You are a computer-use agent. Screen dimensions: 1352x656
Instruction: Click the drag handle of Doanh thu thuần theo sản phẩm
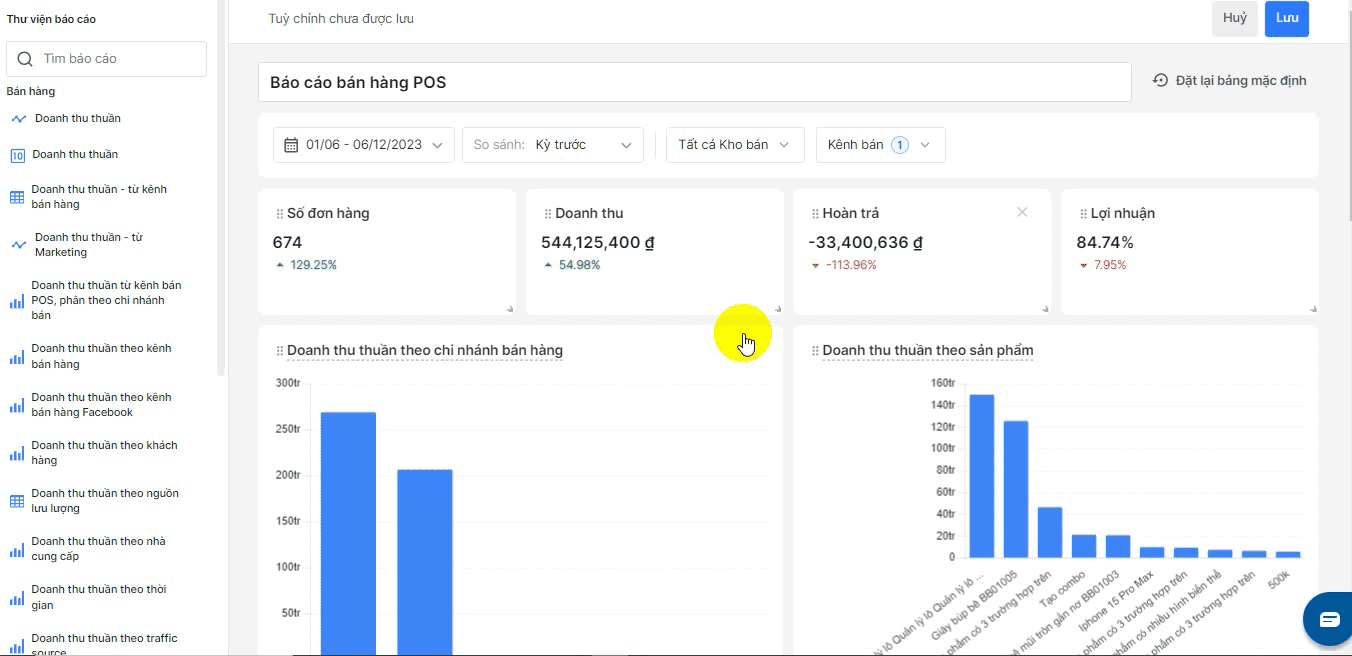coord(815,351)
